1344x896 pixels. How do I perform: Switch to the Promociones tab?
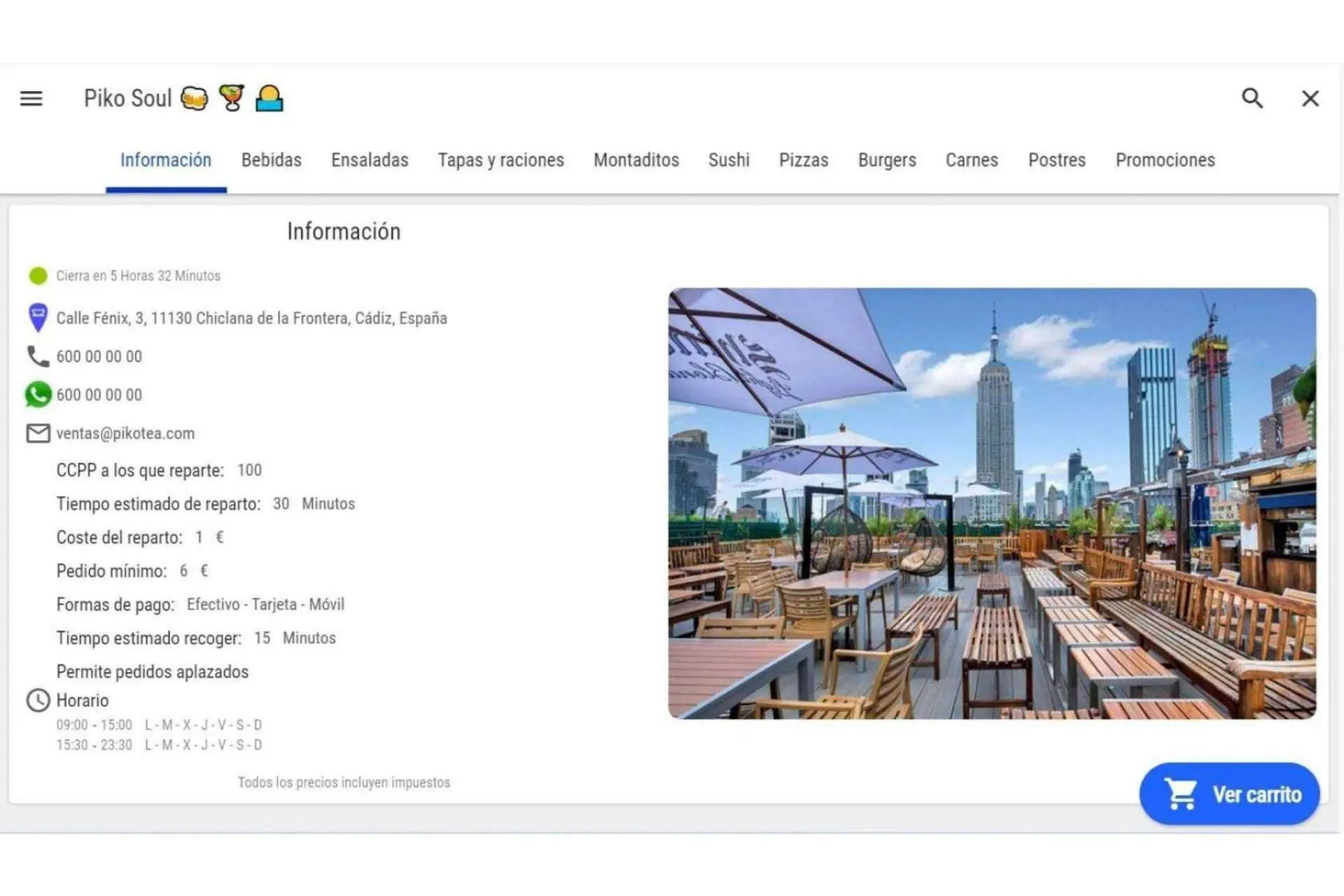tap(1165, 160)
